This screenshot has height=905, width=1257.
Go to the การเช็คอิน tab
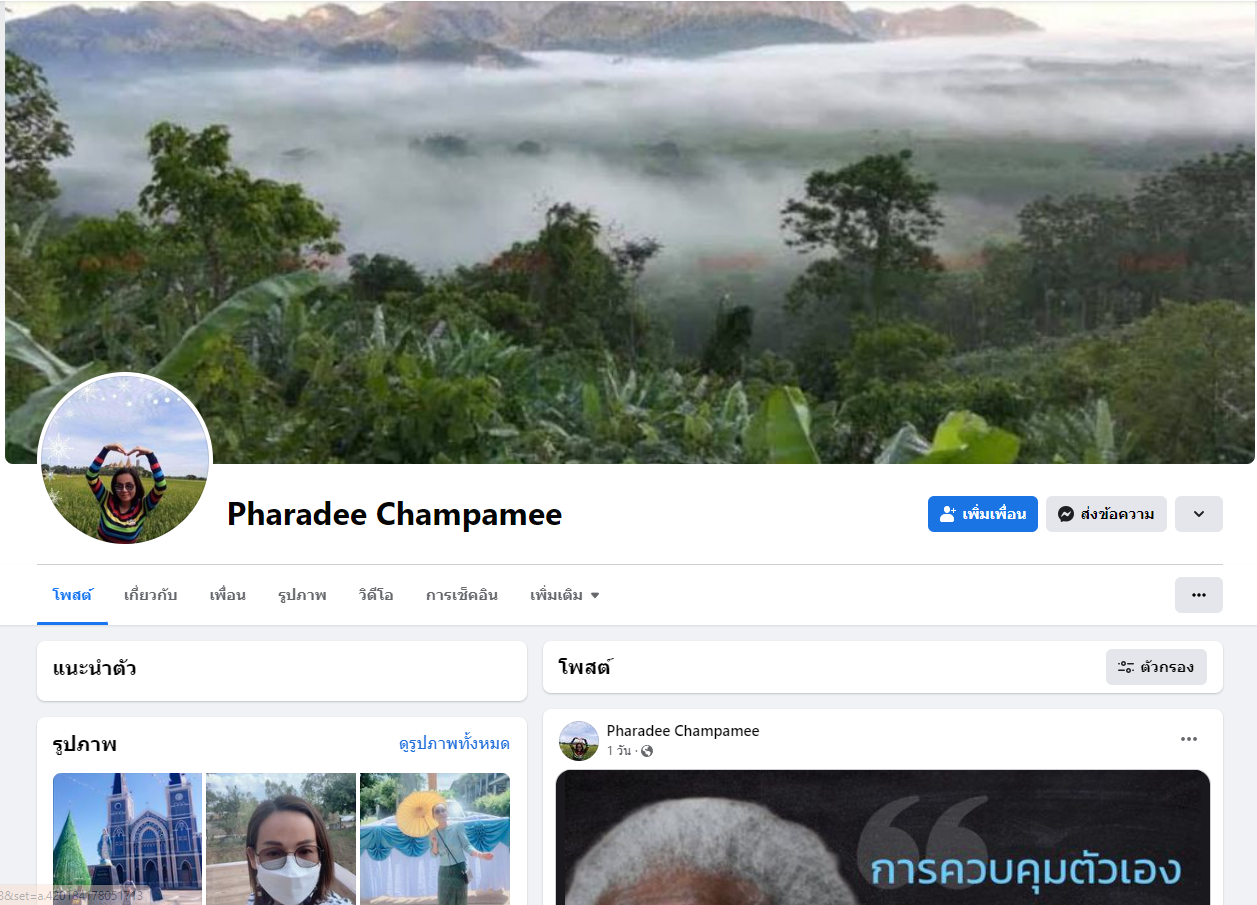[x=462, y=595]
